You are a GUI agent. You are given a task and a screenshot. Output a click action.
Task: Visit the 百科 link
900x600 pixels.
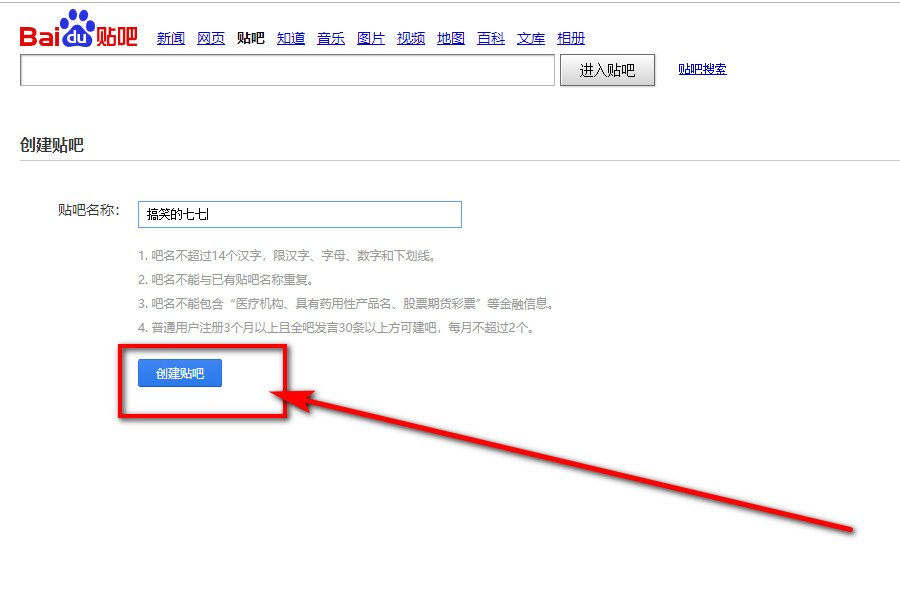point(490,39)
